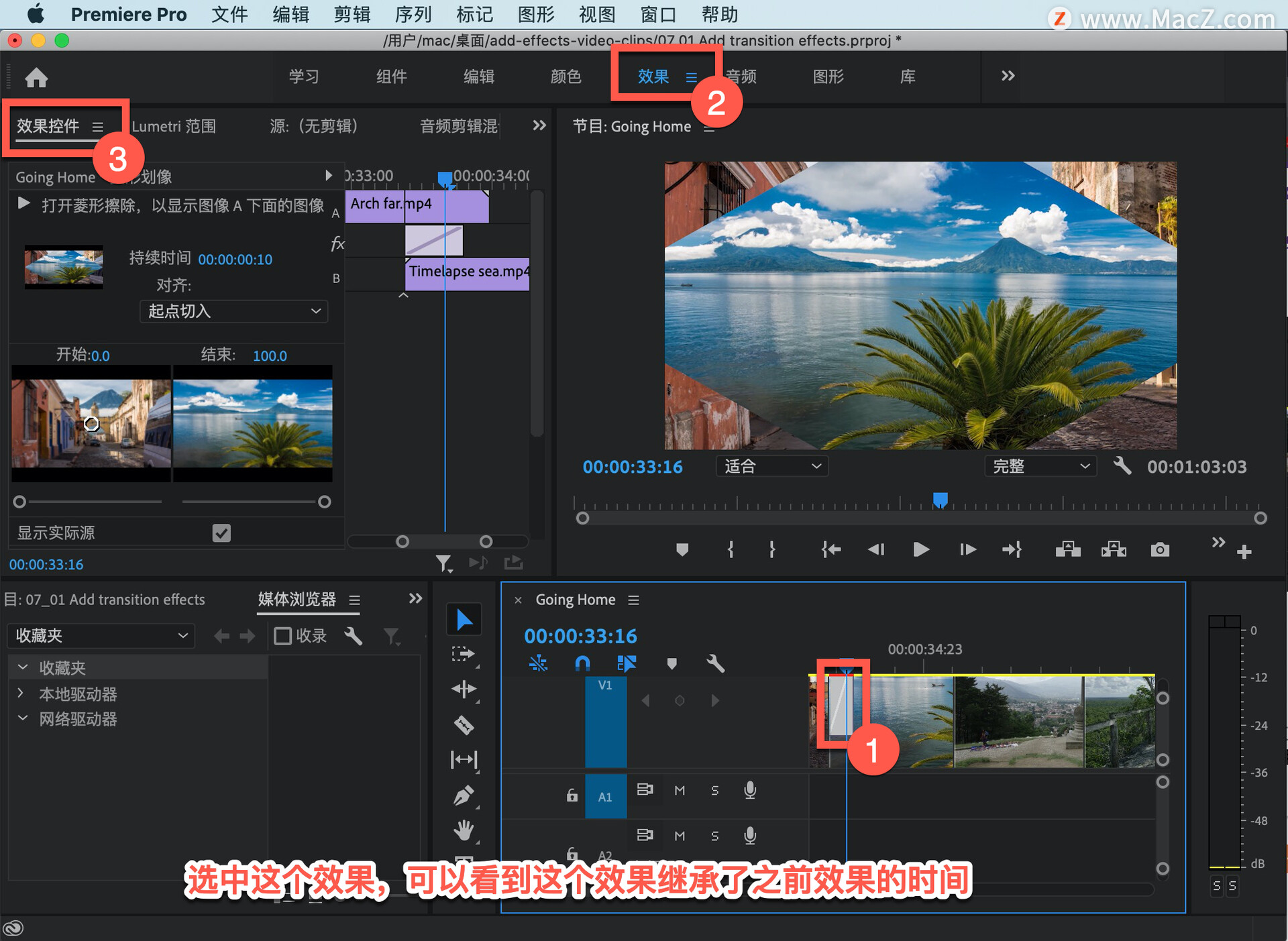Image resolution: width=1288 pixels, height=941 pixels.
Task: Mute track A1
Action: (680, 790)
